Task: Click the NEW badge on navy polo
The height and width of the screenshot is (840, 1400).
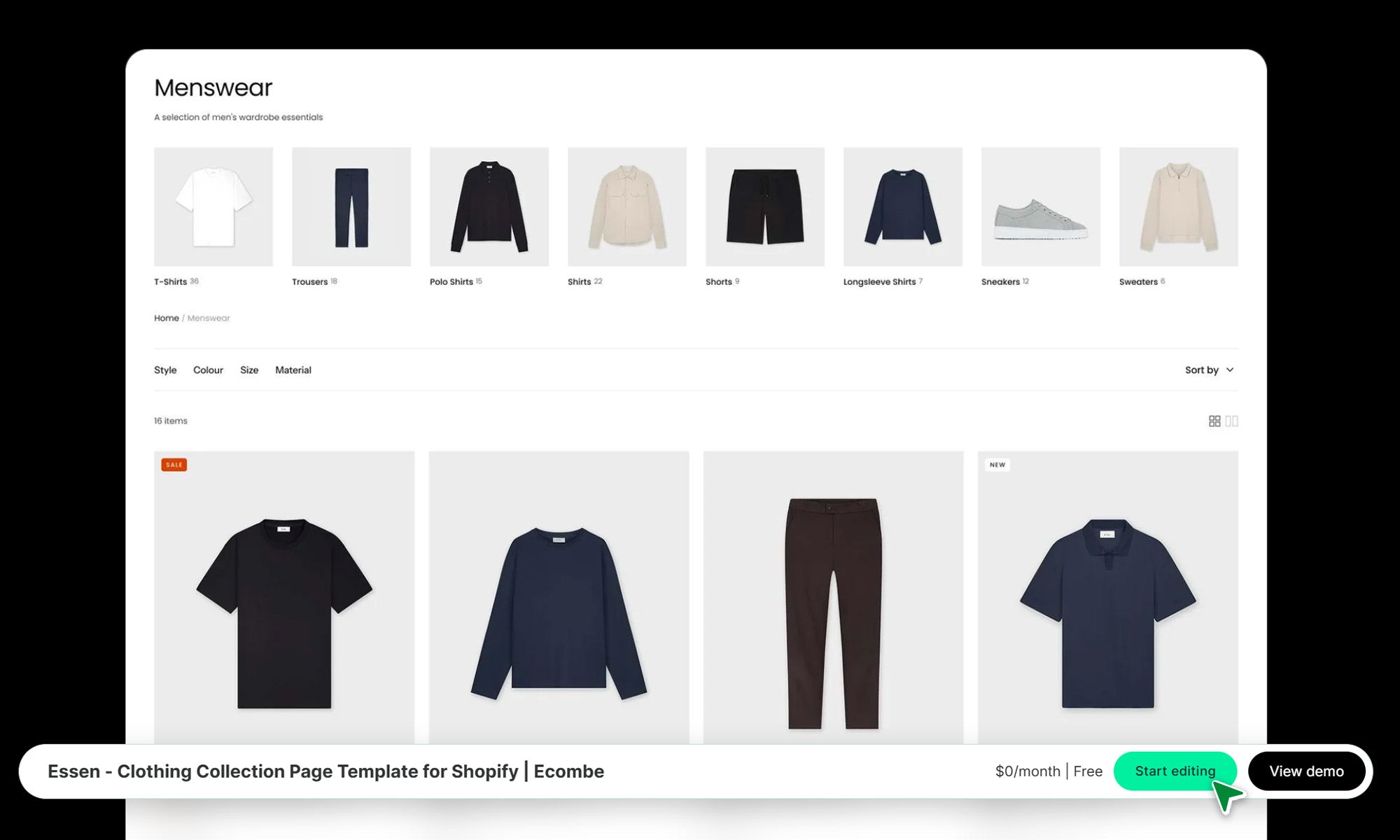Action: coord(997,465)
